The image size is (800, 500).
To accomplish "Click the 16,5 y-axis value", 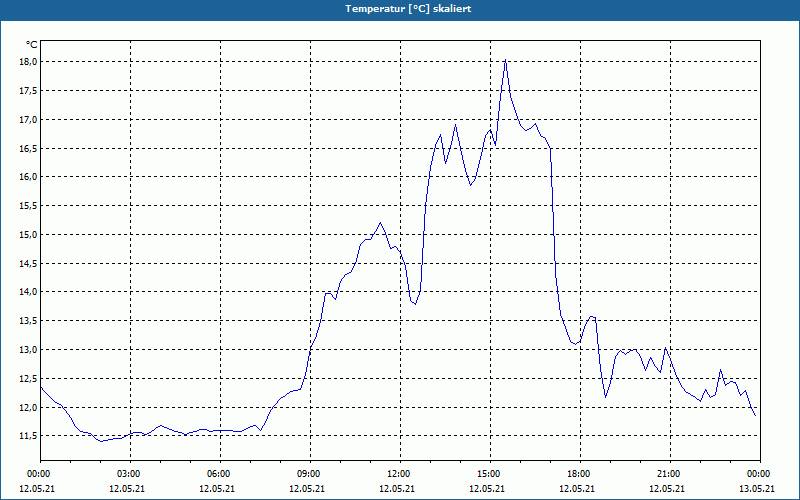I will click(29, 148).
